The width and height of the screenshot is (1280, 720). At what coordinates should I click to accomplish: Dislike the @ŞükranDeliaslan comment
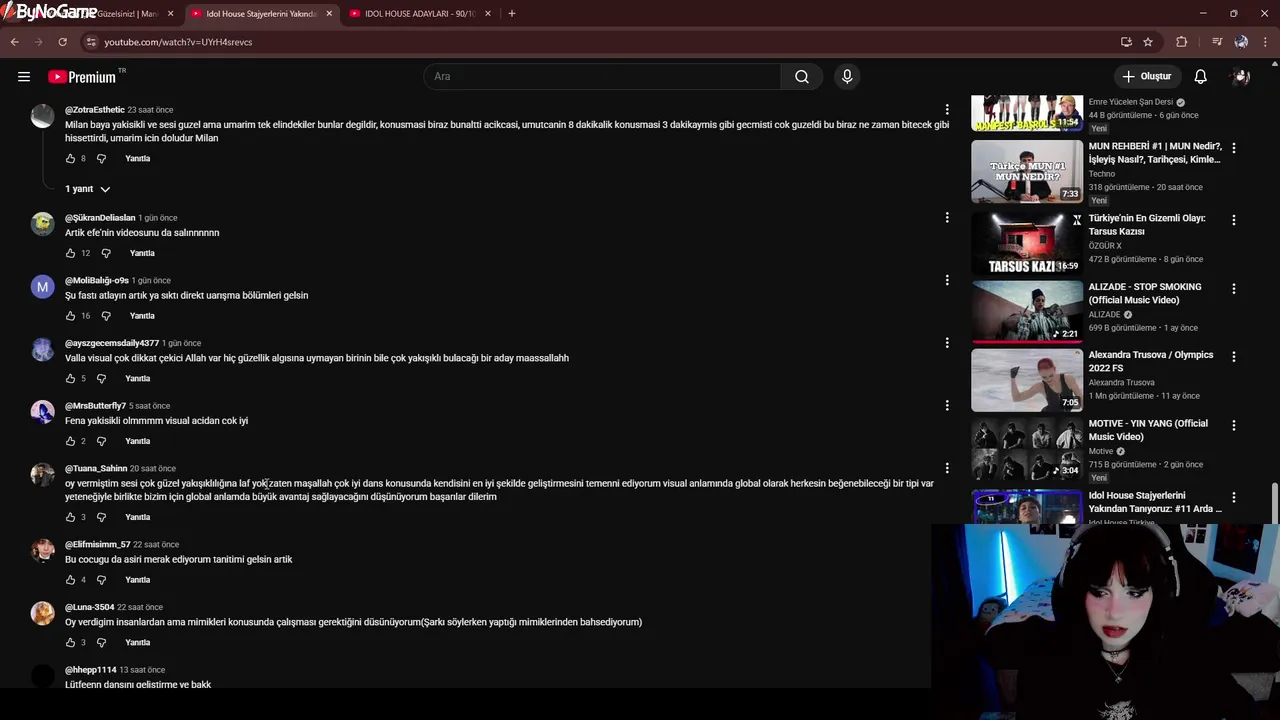click(106, 253)
